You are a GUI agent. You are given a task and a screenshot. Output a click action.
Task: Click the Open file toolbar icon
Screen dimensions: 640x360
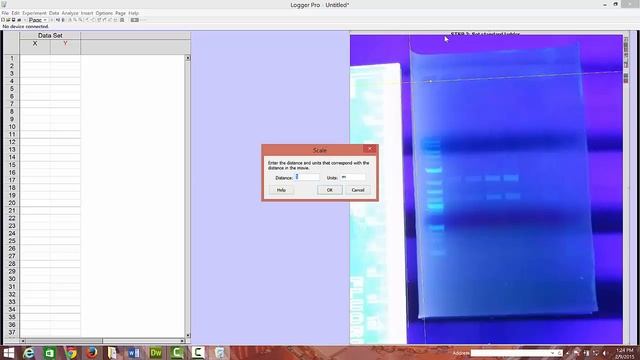[x=8, y=20]
